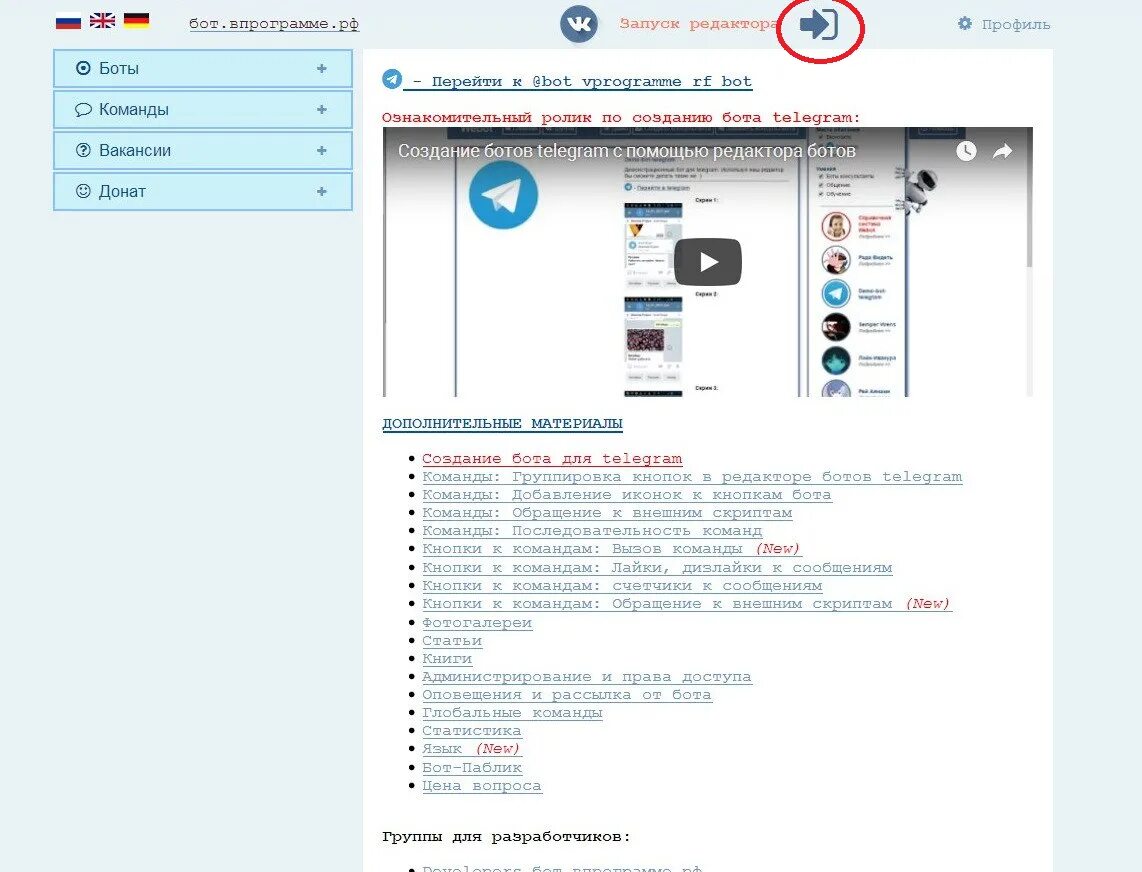Expand the Команды section plus

click(321, 109)
